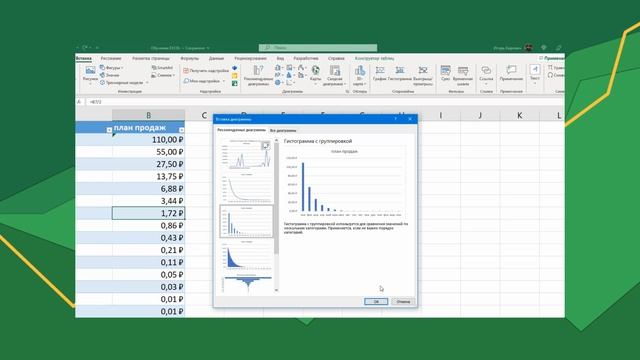Viewport: 640px width, 360px height.
Task: Click the green People Graph add-in icon
Action: pyautogui.click(x=235, y=83)
